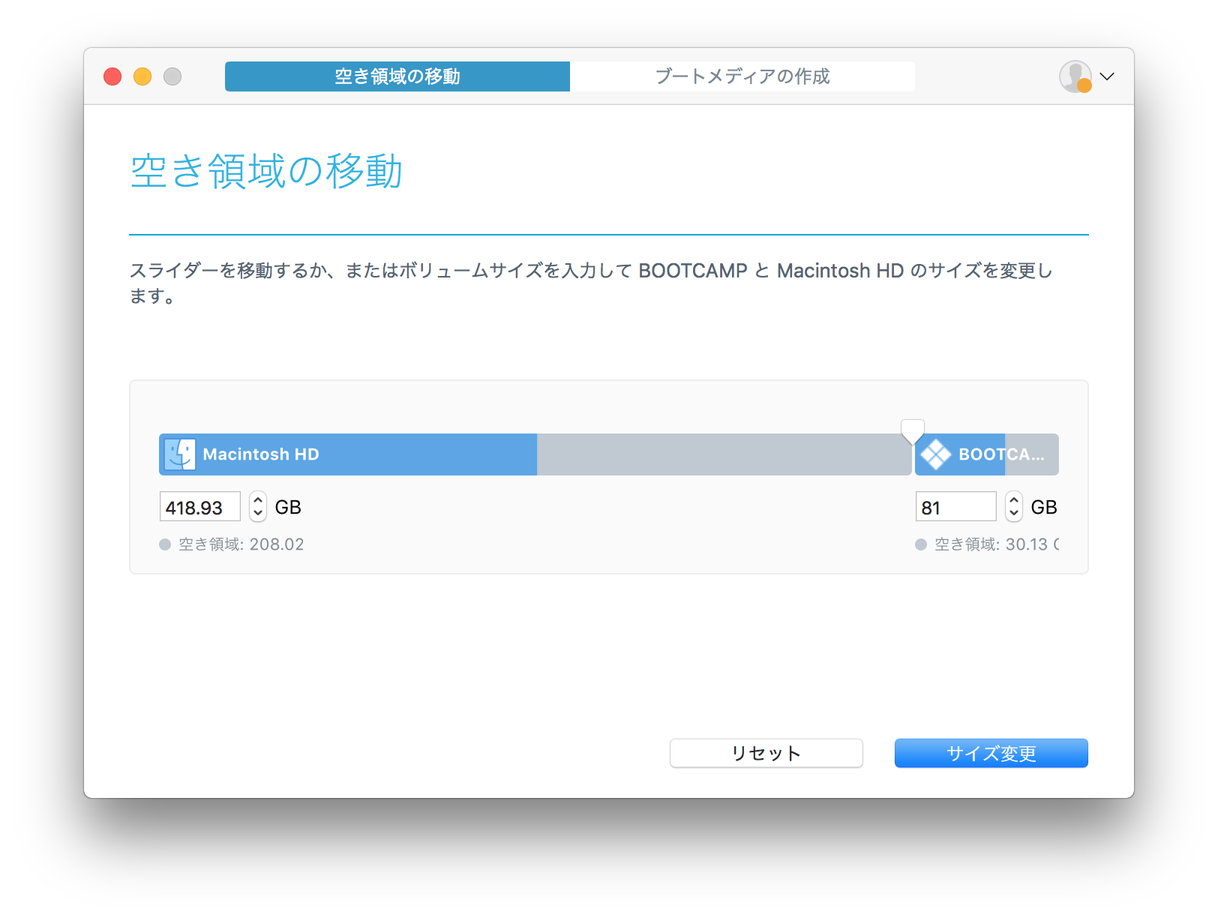Image resolution: width=1218 pixels, height=918 pixels.
Task: Click the blue used portion of Macintosh HD
Action: 348,454
